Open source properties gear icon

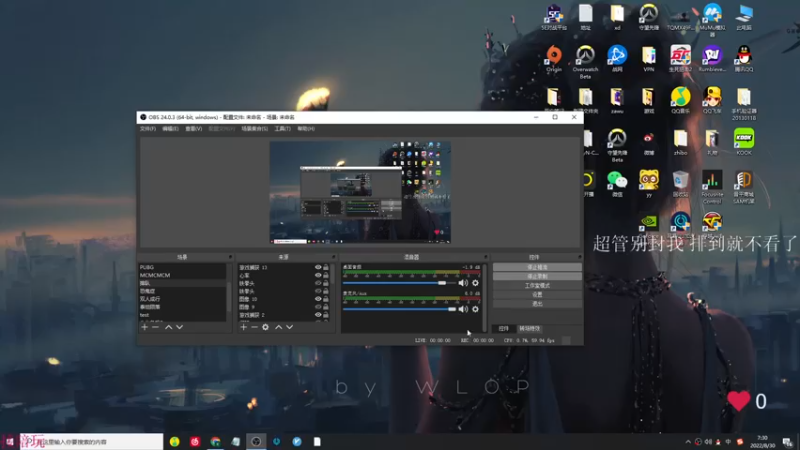(x=265, y=327)
